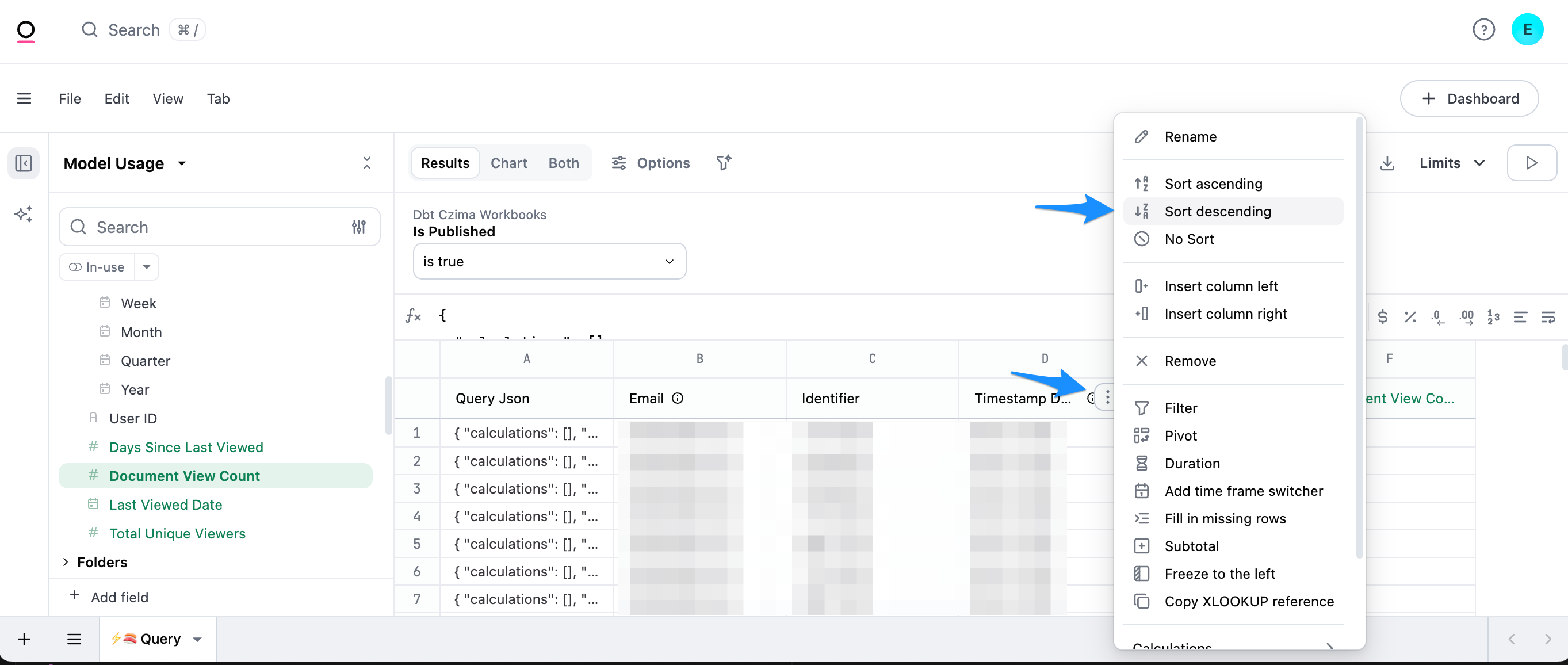Open the AI sparkles assistant icon

(x=24, y=215)
